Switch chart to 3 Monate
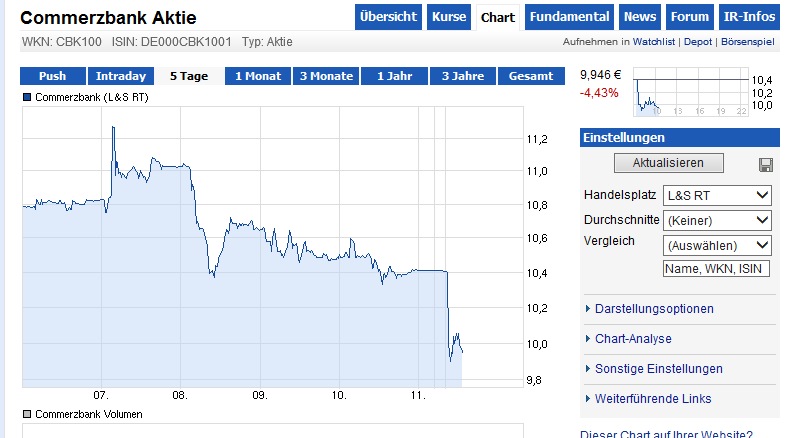Screen dimensions: 794x438 click(x=326, y=76)
